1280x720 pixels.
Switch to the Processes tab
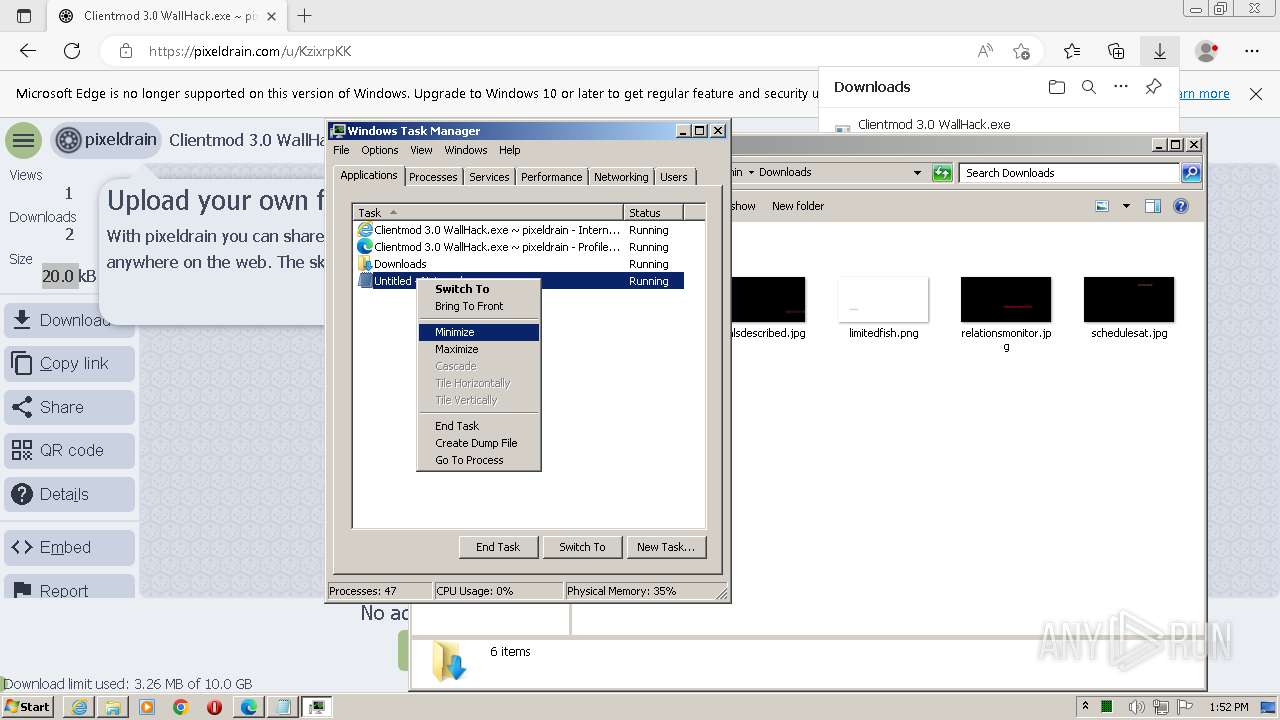433,177
